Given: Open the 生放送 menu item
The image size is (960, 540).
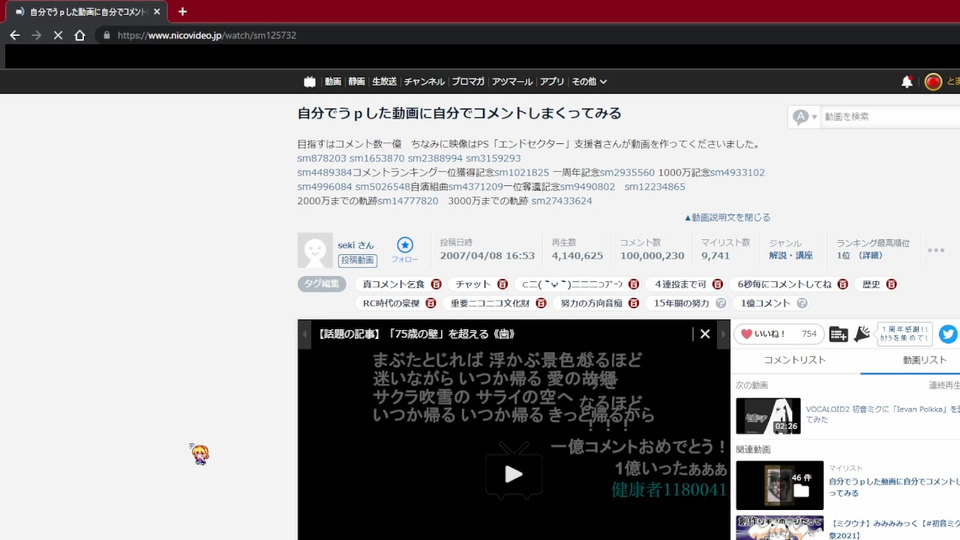Looking at the screenshot, I should pos(384,81).
